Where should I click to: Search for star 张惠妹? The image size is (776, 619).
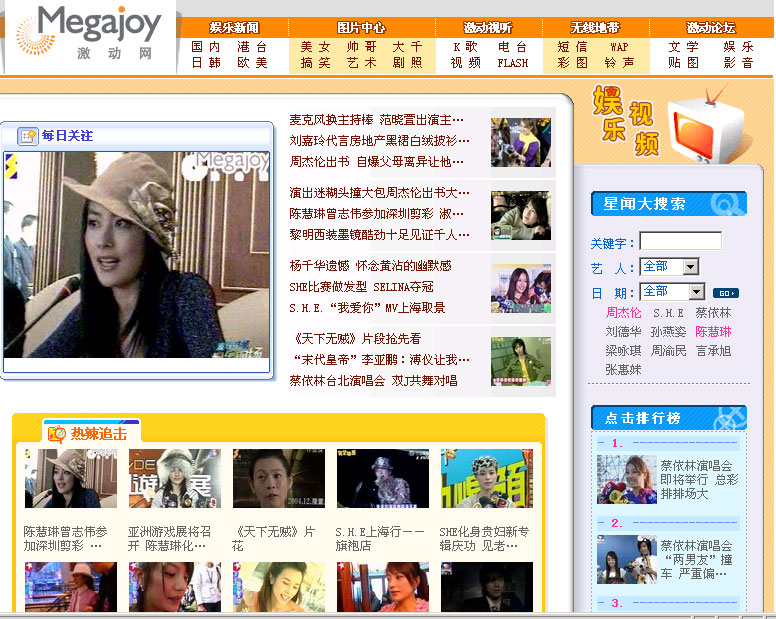click(x=624, y=370)
